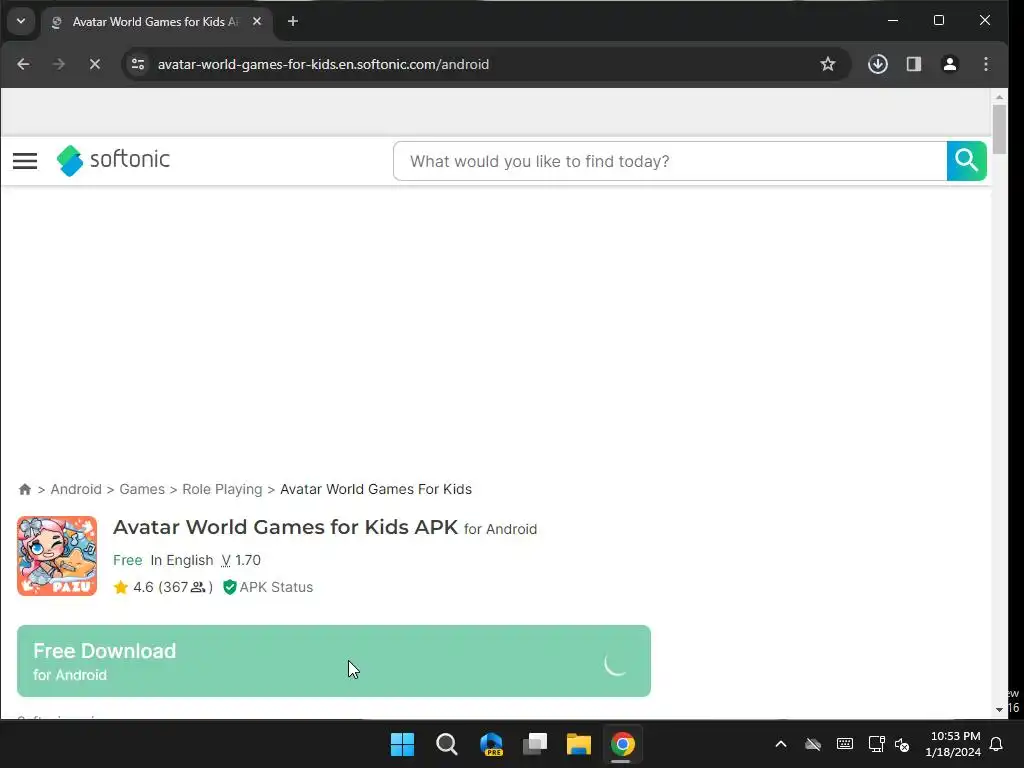Open the clock showing 10:53 PM
Screen dimensions: 1024x768
(x=953, y=744)
